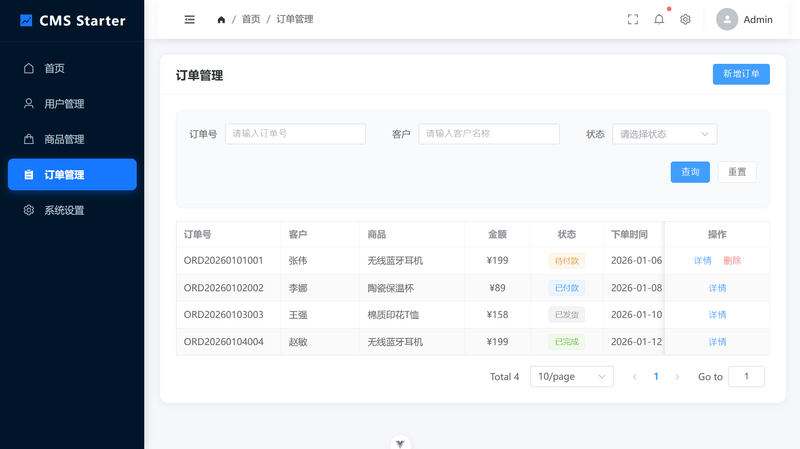Select 订单管理 in the sidebar
Image resolution: width=800 pixels, height=449 pixels.
tap(72, 174)
